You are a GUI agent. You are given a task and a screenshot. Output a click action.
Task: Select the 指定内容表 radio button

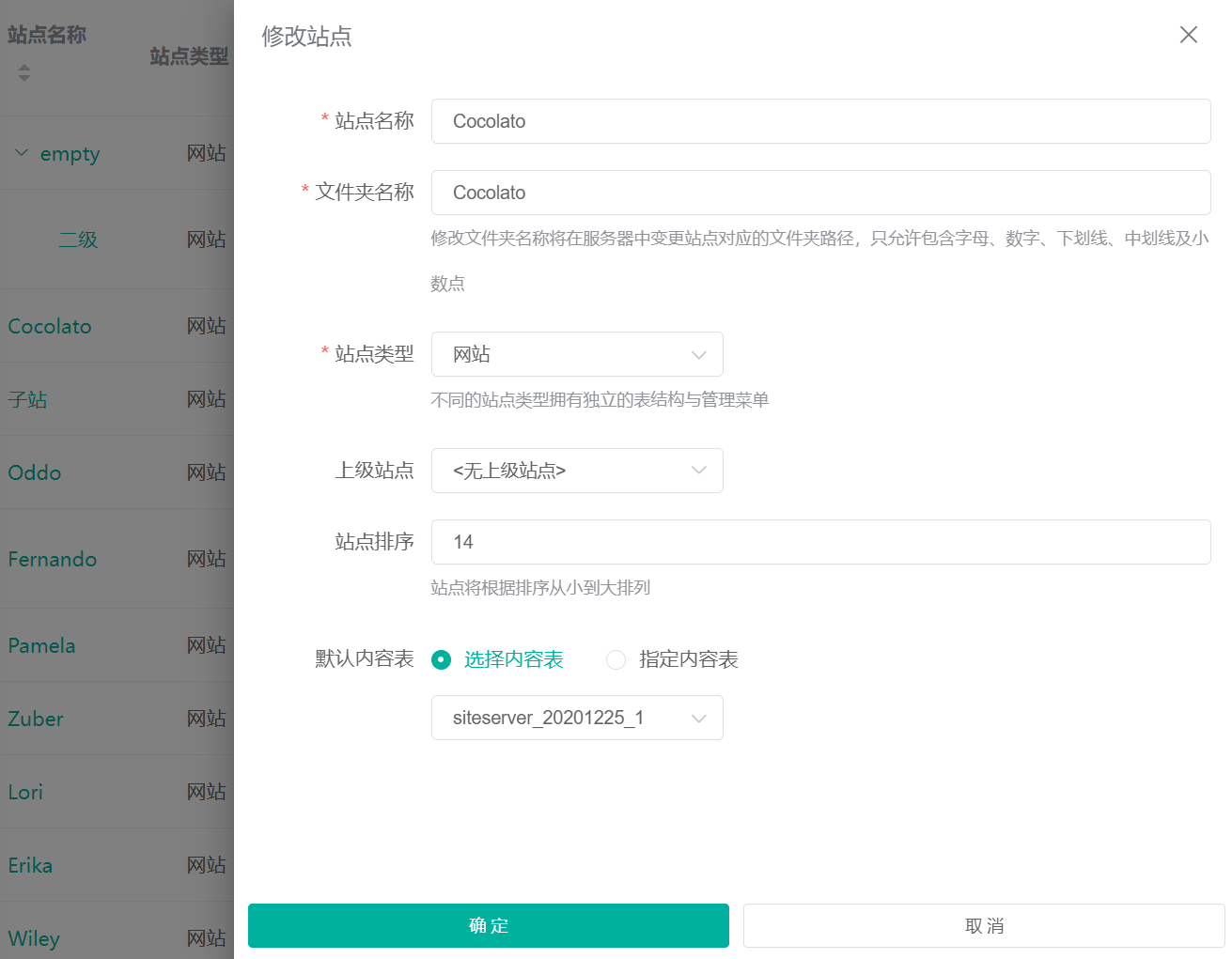click(x=616, y=660)
